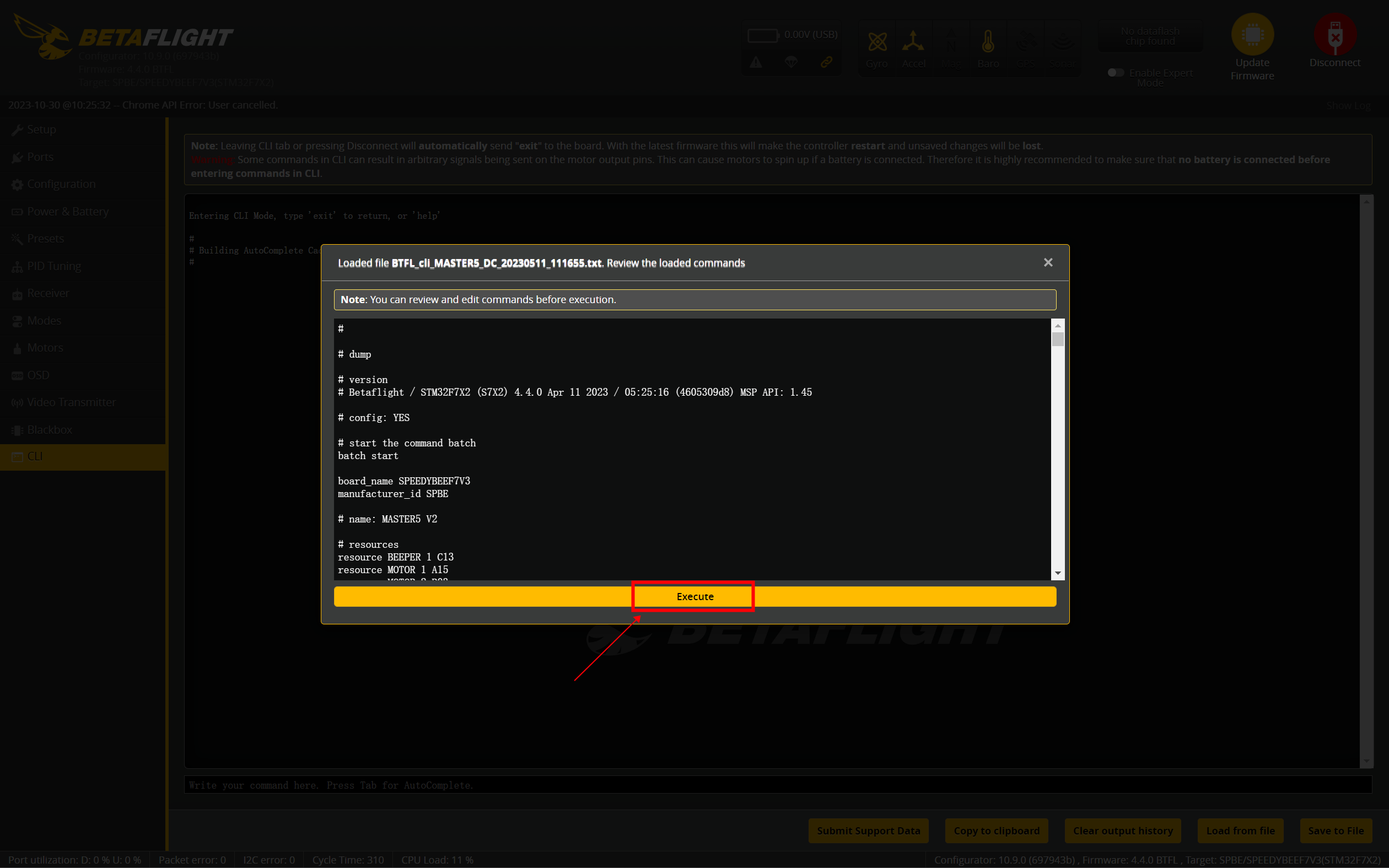Click the Mag sensor icon

(951, 42)
